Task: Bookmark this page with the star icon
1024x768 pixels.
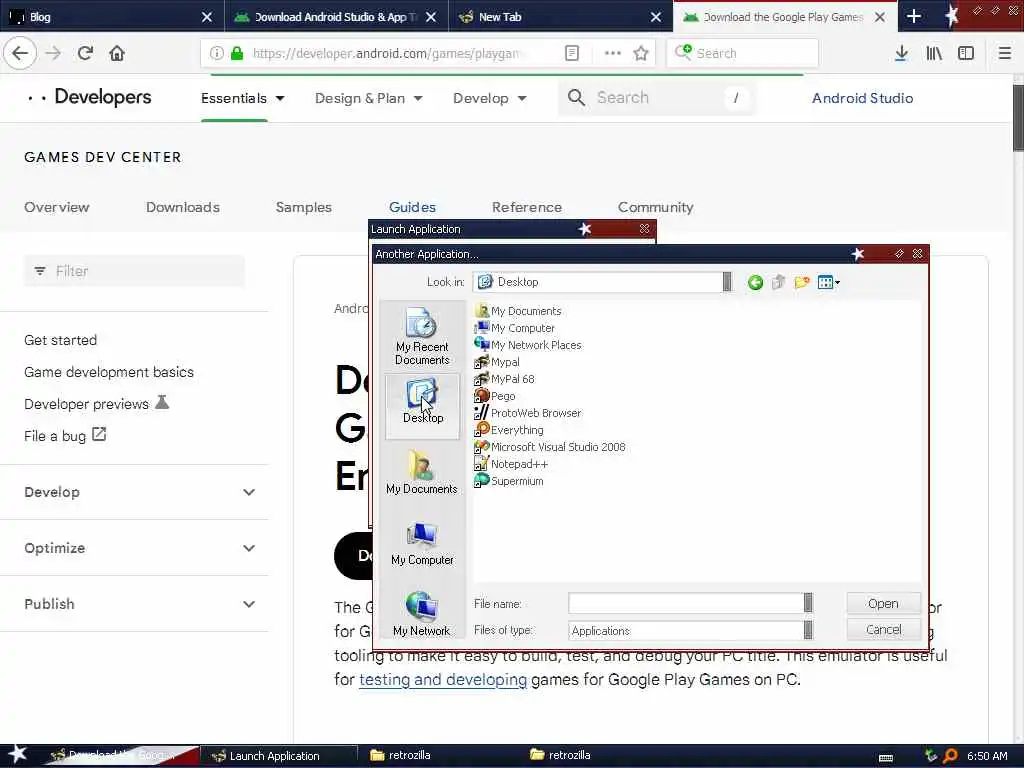Action: 641,53
